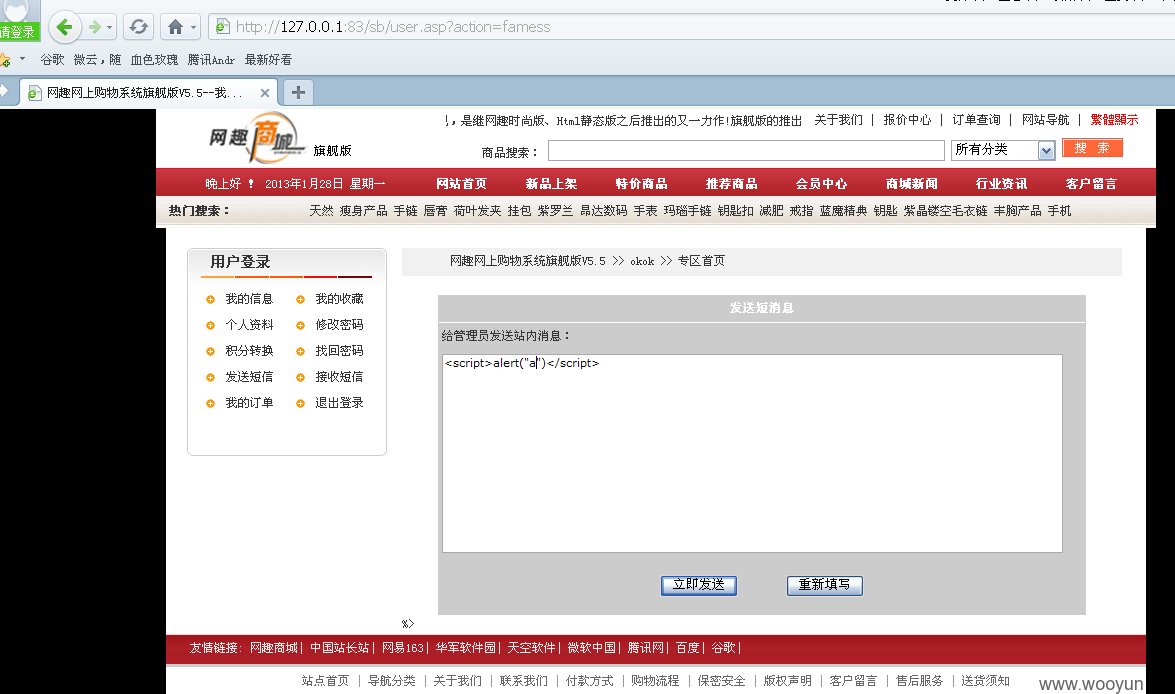The width and height of the screenshot is (1175, 694).
Task: Open footer link 售后服务
Action: (x=919, y=681)
